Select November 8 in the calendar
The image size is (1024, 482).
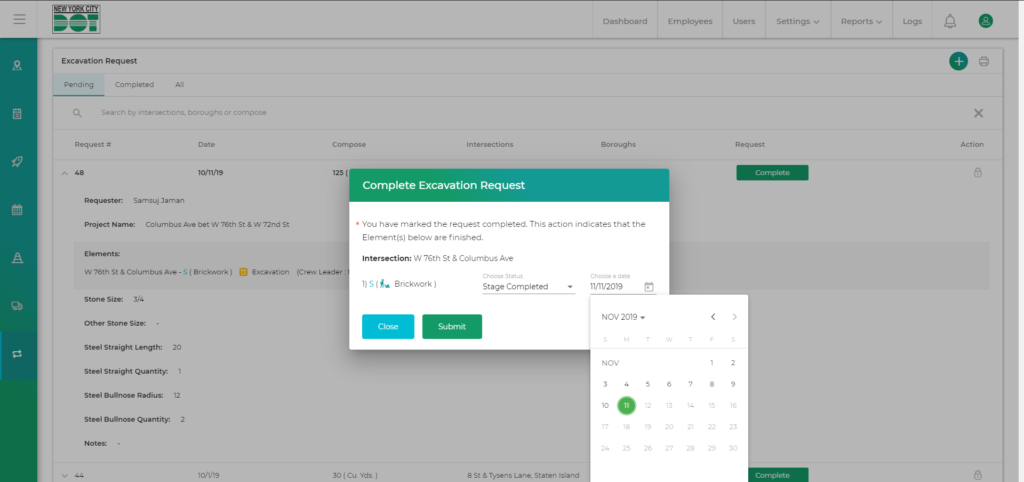click(712, 384)
